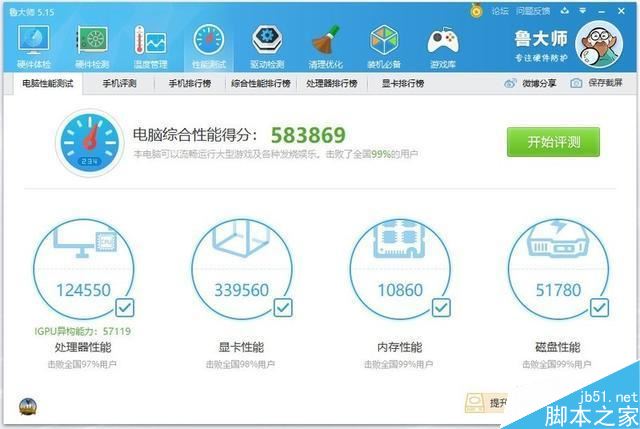The image size is (640, 429).
Task: Open the 清理优化 cleanup broom icon
Action: click(x=325, y=46)
